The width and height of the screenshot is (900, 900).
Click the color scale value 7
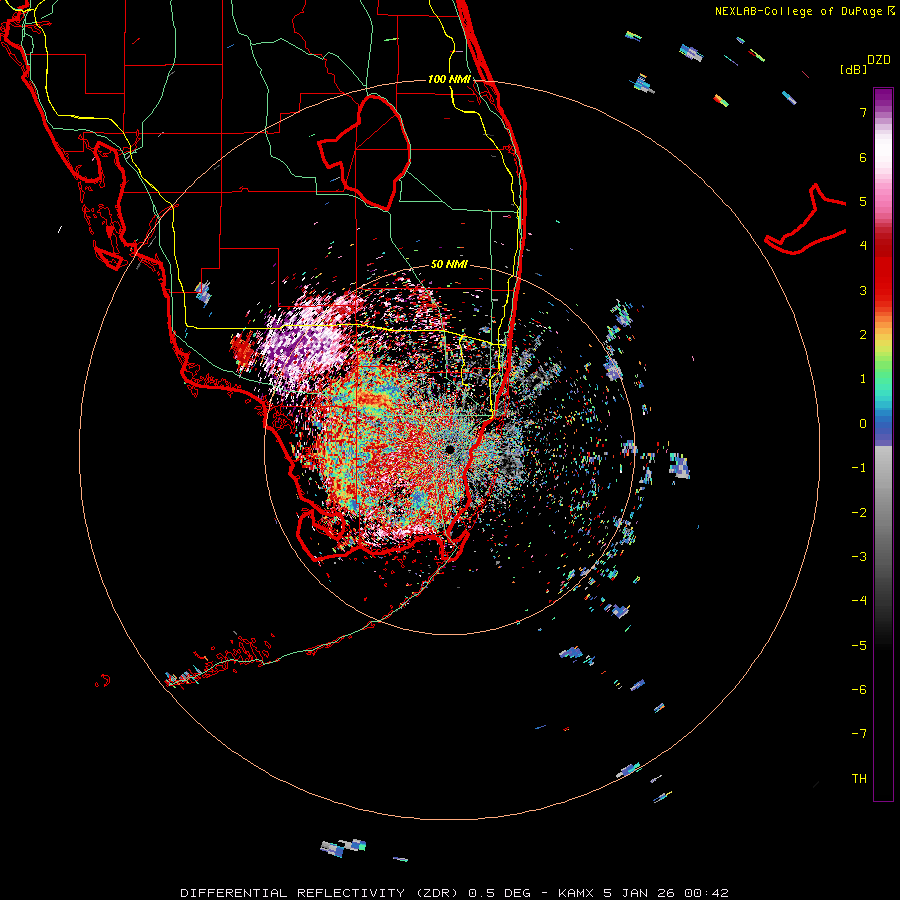pos(863,112)
